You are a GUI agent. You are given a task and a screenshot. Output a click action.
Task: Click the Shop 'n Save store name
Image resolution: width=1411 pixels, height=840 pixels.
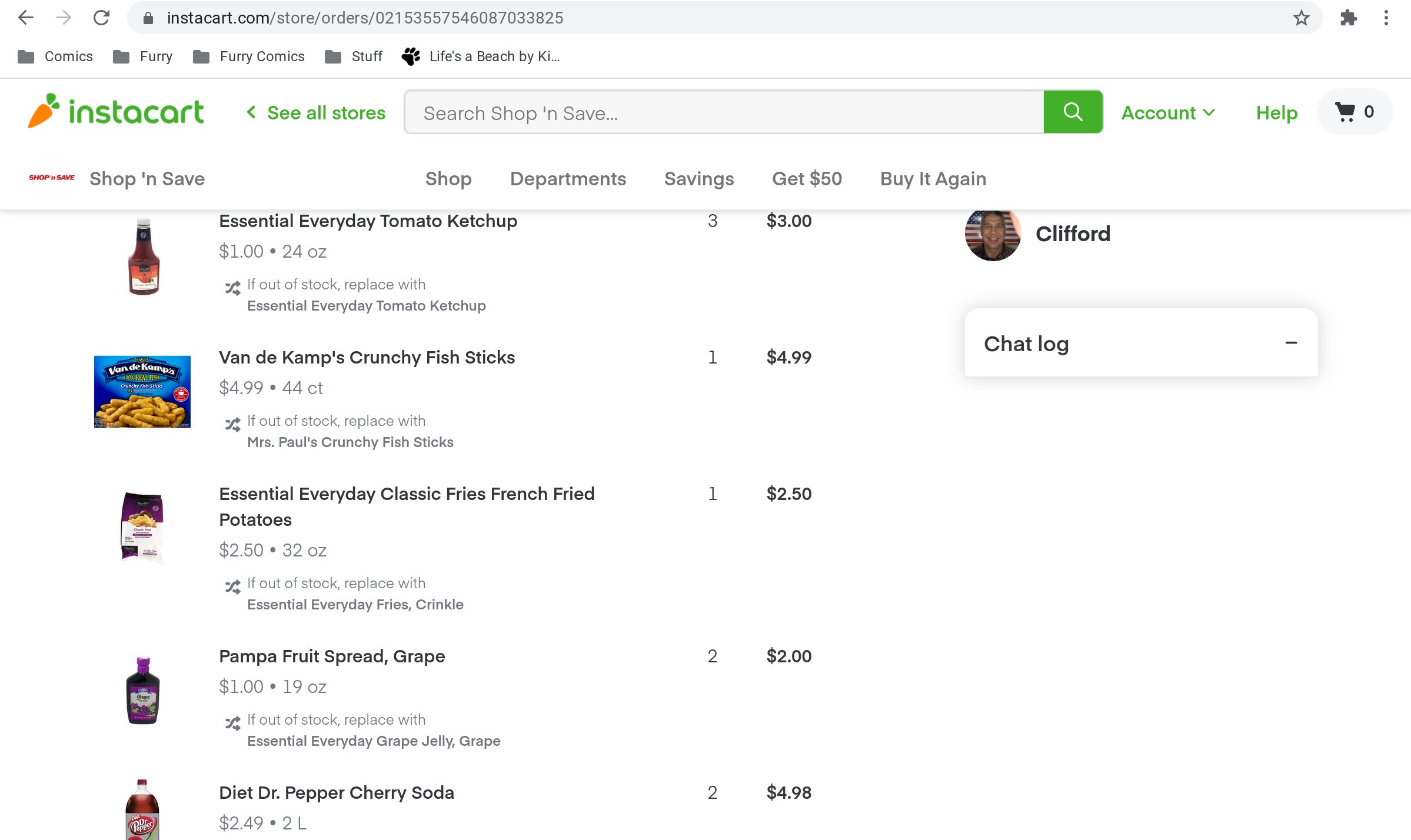click(147, 179)
